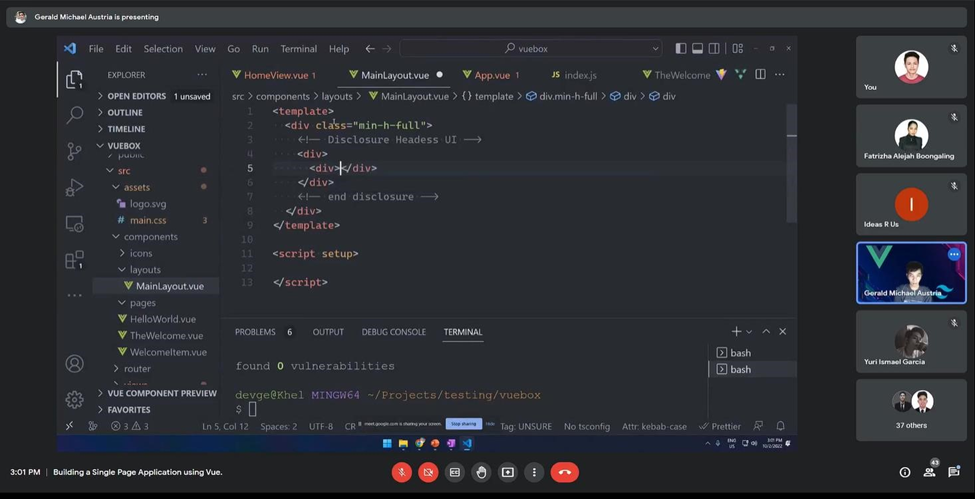
Task: Open Explorer panel more actions ellipsis
Action: click(202, 75)
